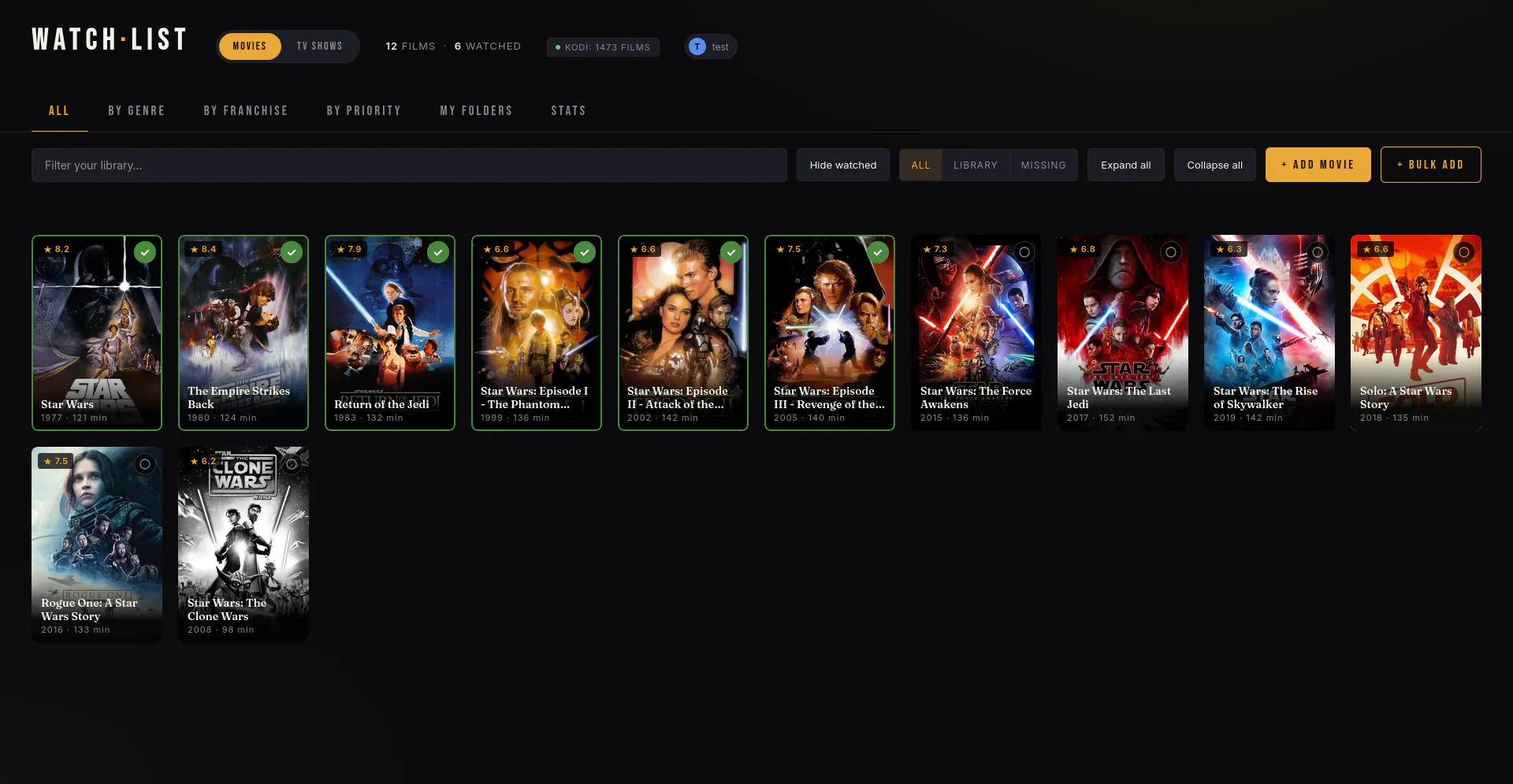Image resolution: width=1513 pixels, height=784 pixels.
Task: Select the Missing availability filter
Action: tap(1043, 165)
